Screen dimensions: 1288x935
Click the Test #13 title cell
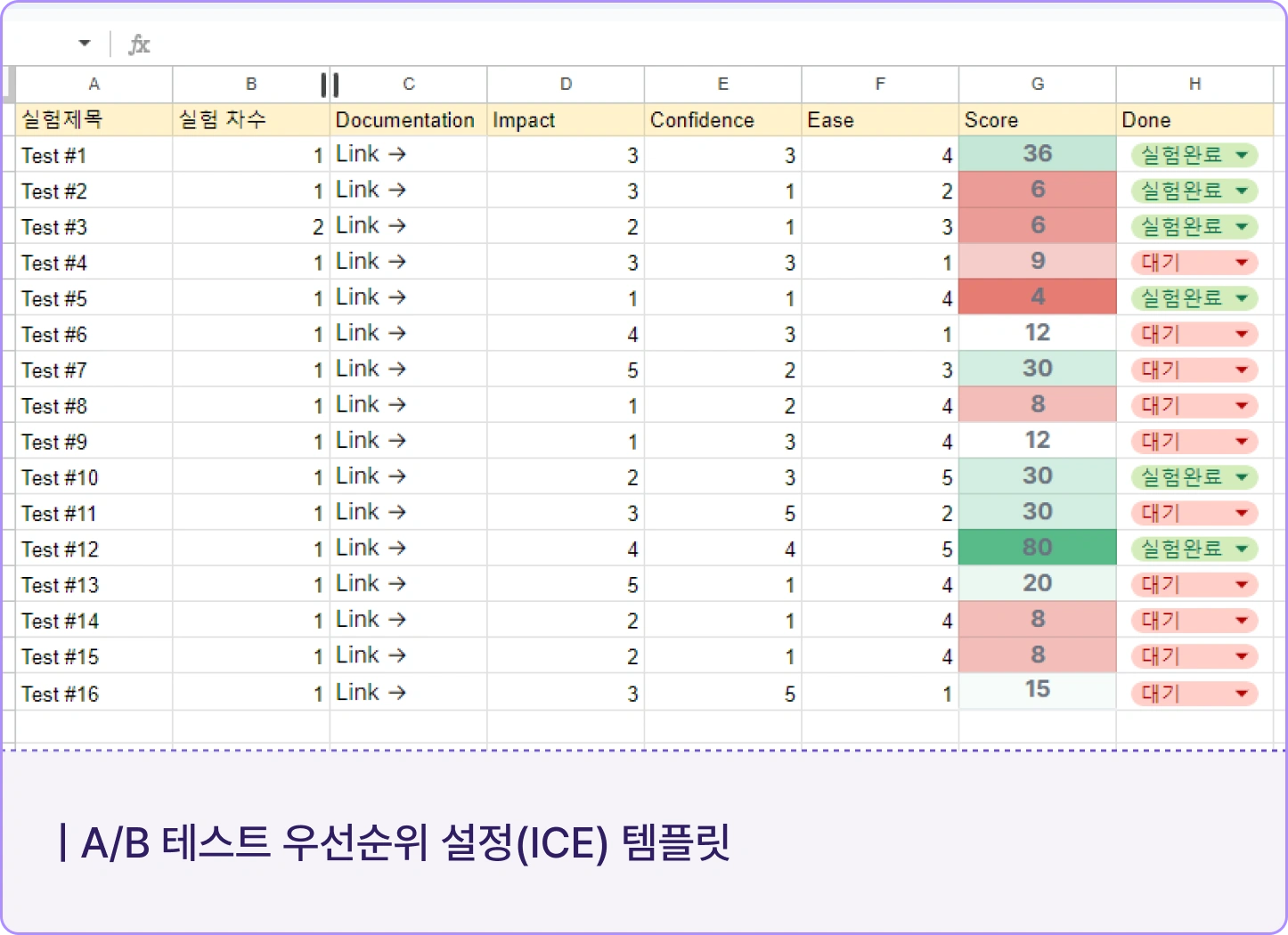[x=94, y=584]
